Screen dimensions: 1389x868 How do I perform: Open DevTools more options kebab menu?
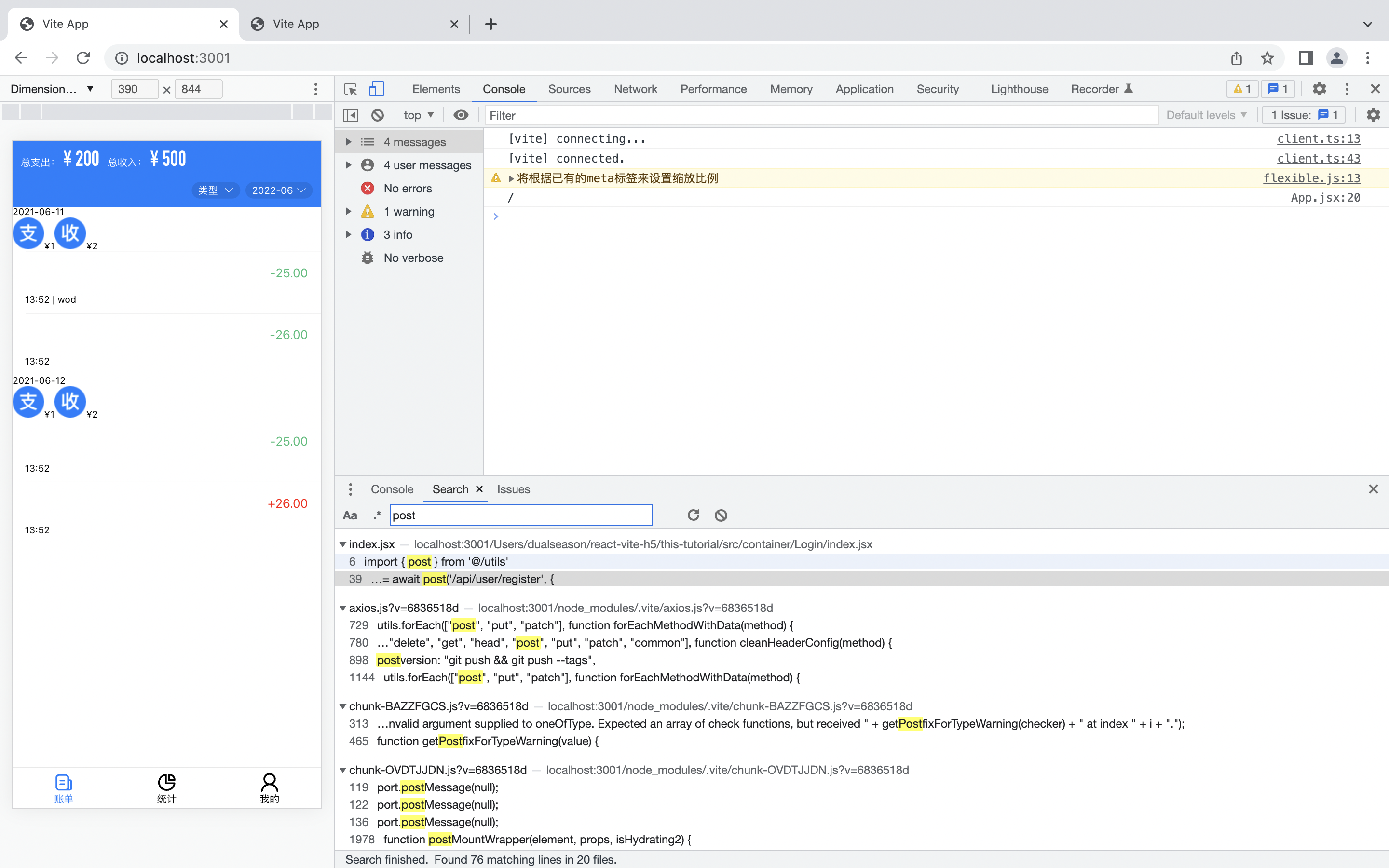tap(1347, 89)
